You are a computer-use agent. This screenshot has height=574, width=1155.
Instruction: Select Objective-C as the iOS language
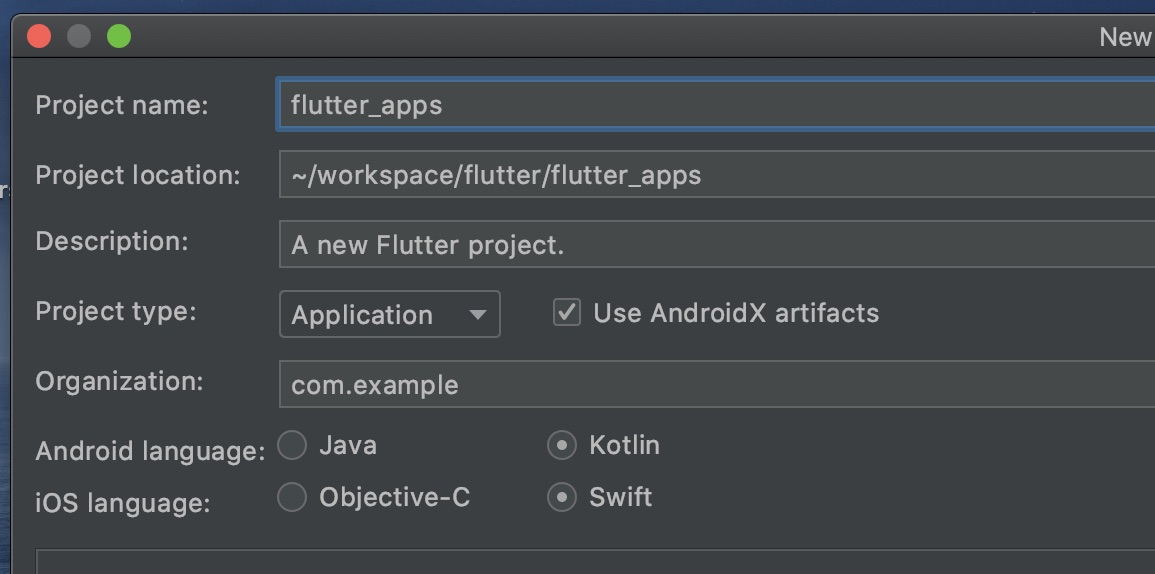tap(292, 497)
